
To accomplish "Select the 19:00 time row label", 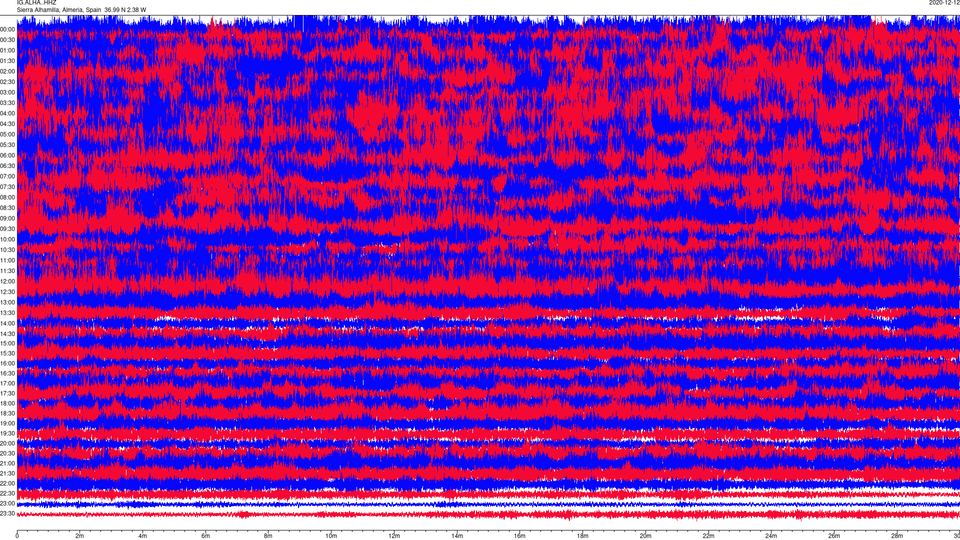I will (7, 424).
